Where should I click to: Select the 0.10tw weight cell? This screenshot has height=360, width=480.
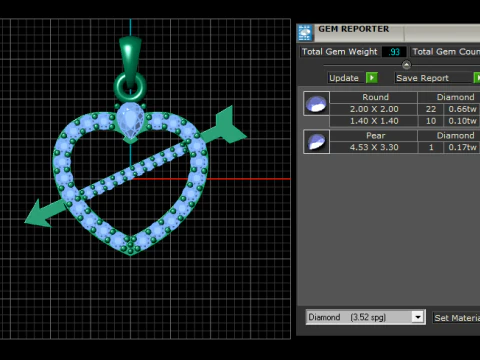[462, 121]
